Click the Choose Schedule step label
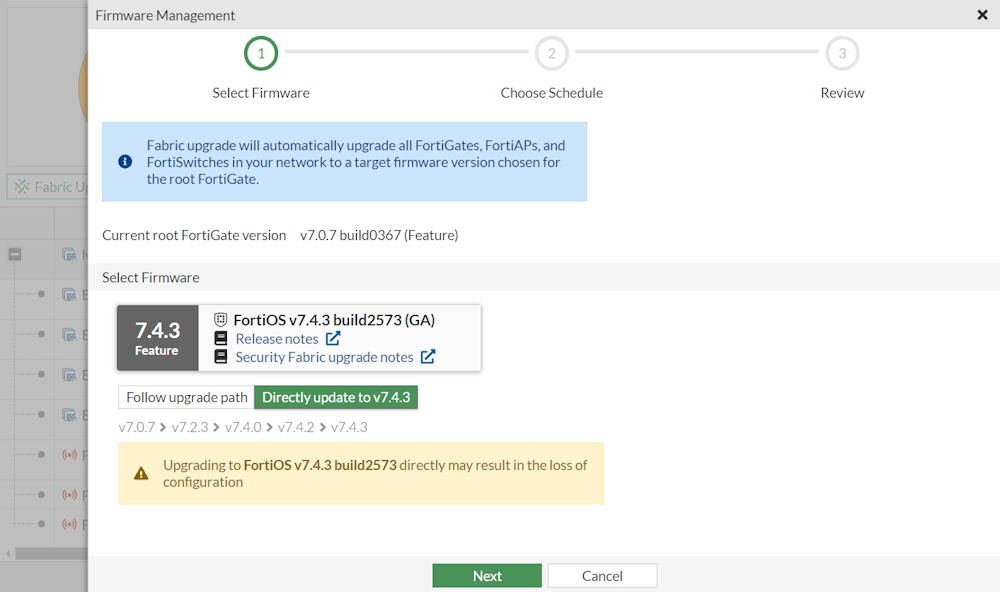 pyautogui.click(x=551, y=92)
